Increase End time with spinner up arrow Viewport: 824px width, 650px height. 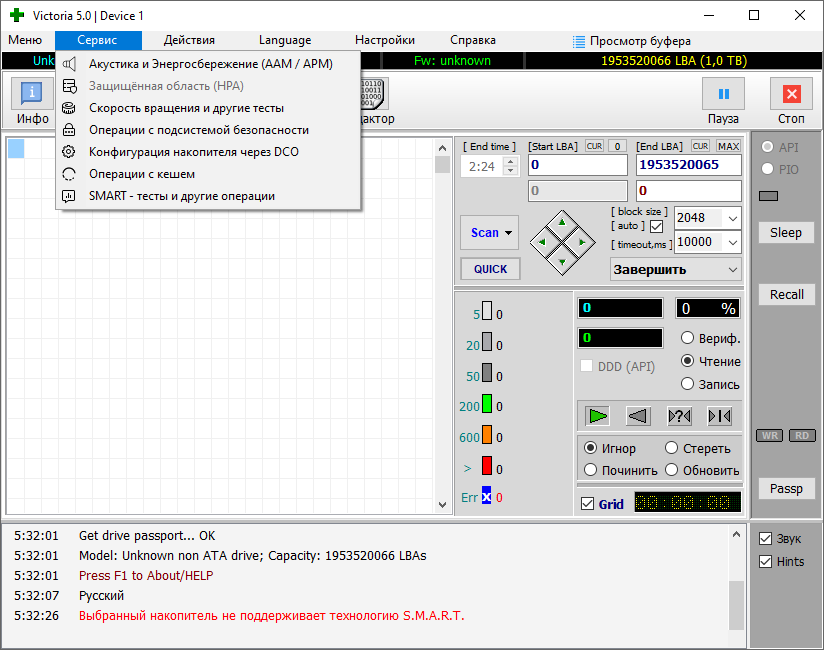pos(510,161)
